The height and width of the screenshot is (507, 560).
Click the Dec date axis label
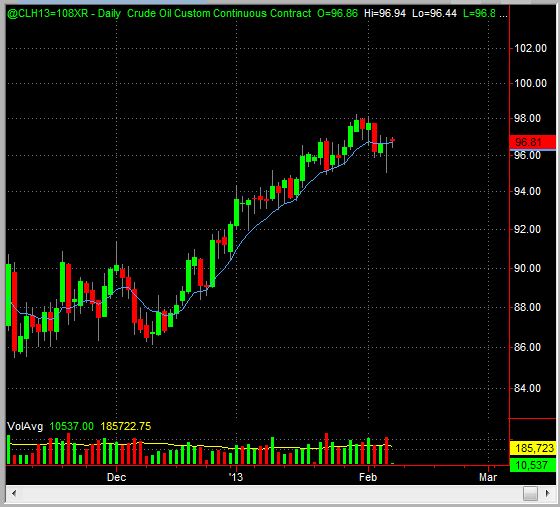[116, 477]
